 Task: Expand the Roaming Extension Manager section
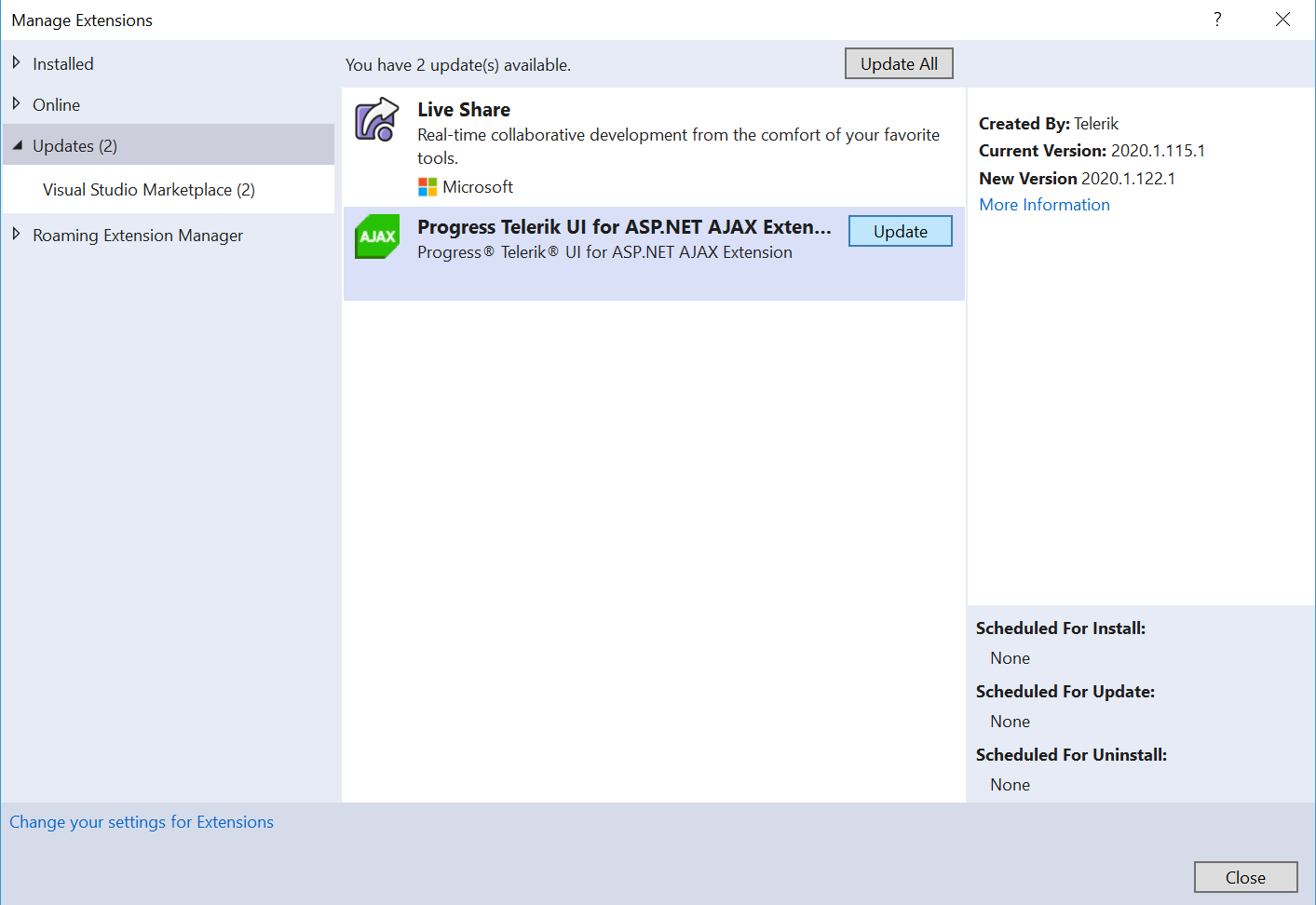pos(138,235)
